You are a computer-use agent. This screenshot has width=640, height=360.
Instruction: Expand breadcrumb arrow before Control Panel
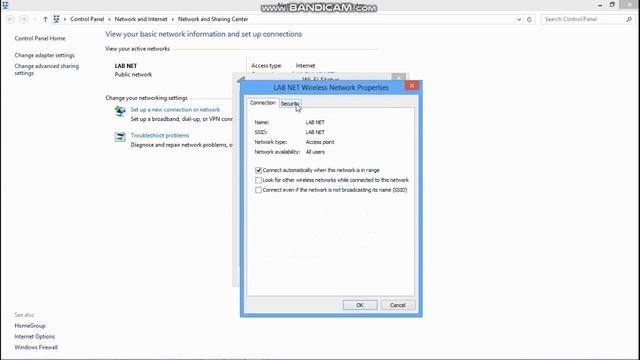point(65,19)
